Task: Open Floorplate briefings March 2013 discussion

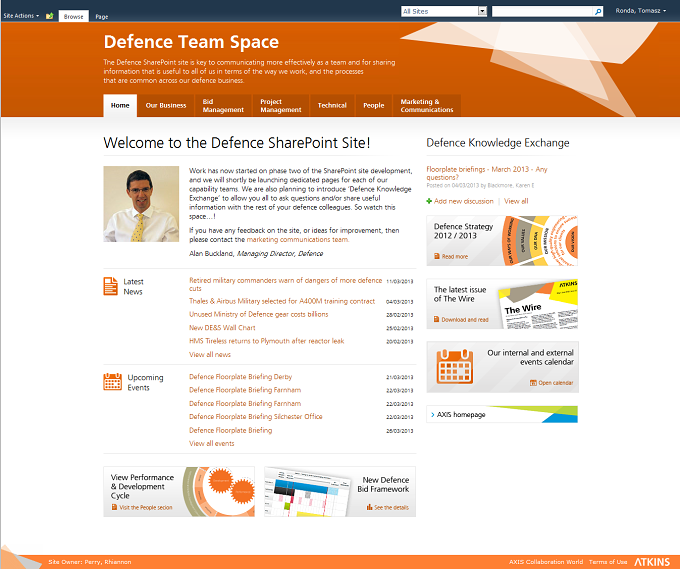Action: pyautogui.click(x=487, y=173)
